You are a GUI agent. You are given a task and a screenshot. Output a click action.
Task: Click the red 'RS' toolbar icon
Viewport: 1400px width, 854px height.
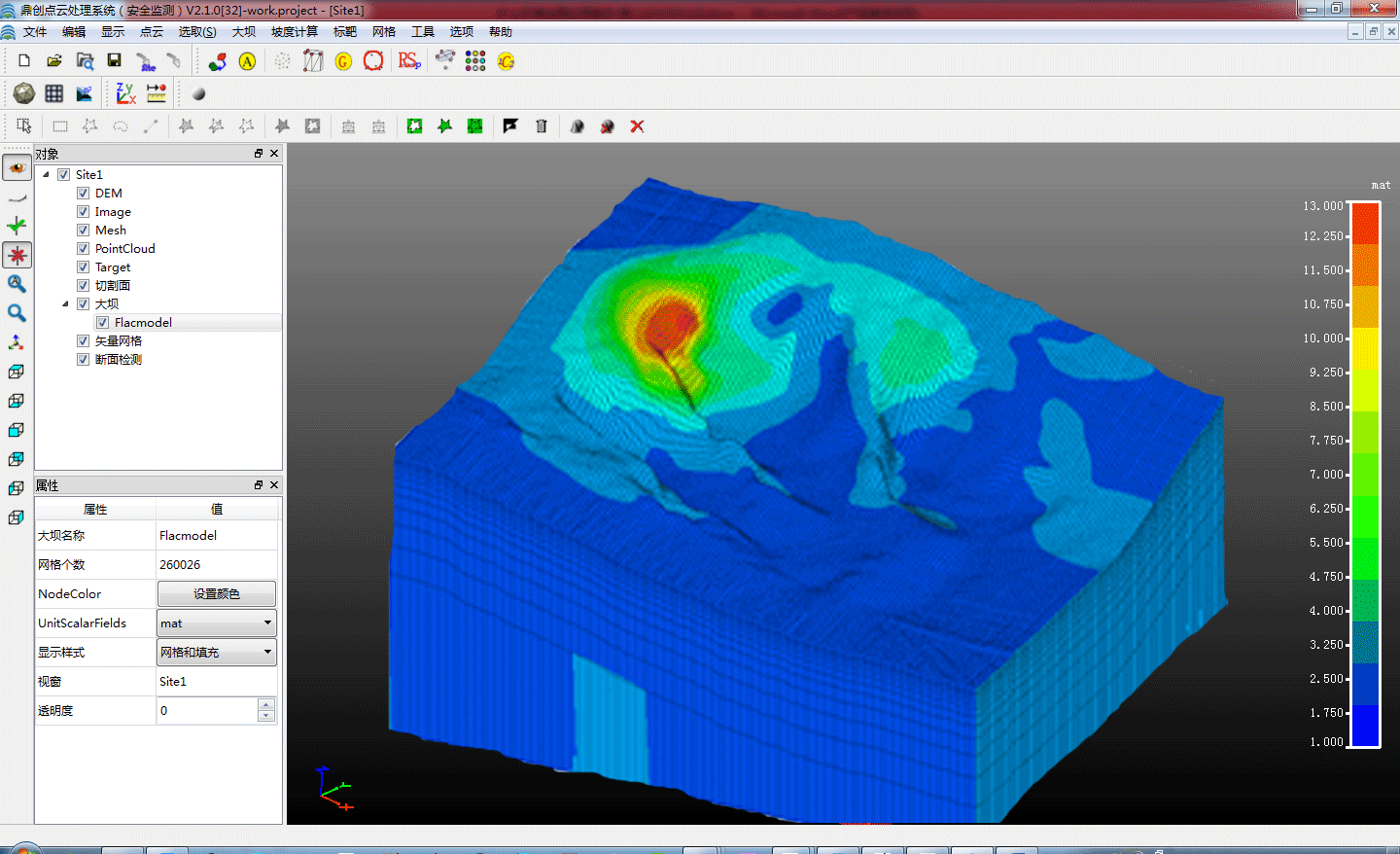pos(408,60)
